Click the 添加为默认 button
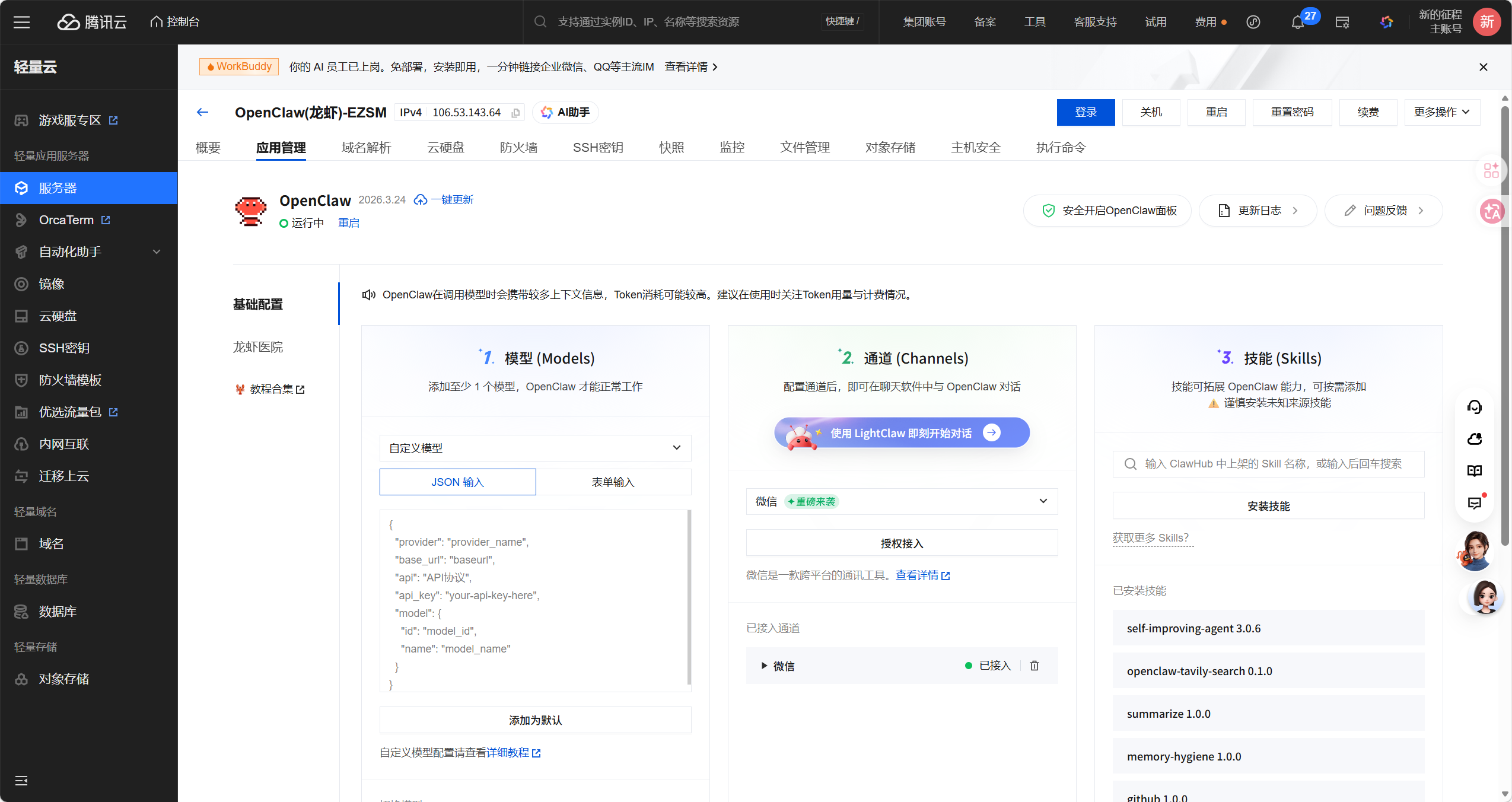Screen dimensions: 1512x802 pos(536,720)
